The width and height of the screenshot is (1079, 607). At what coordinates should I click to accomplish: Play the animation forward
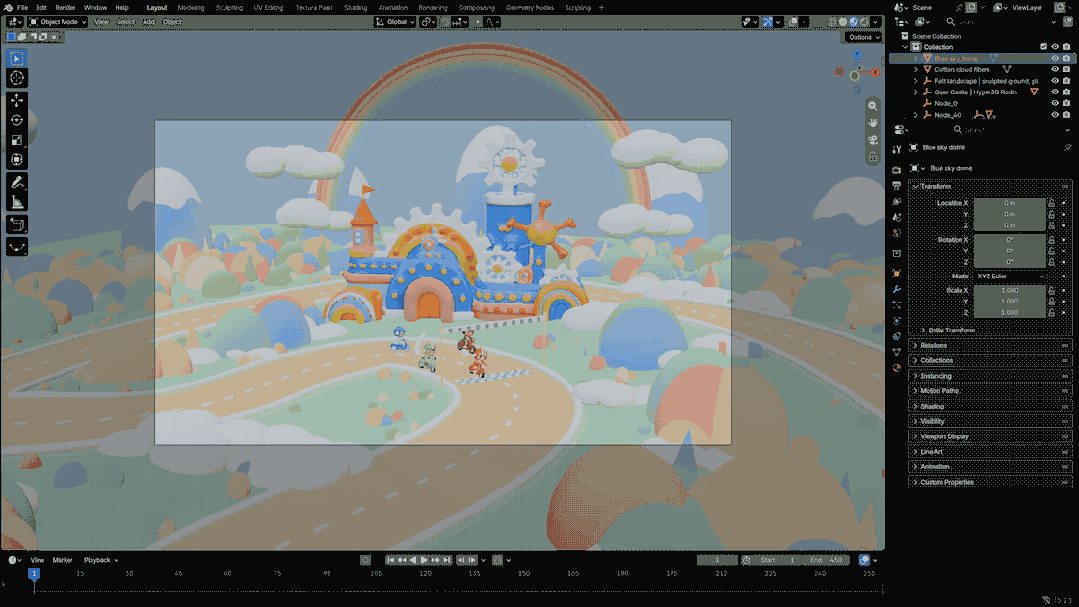[x=424, y=560]
